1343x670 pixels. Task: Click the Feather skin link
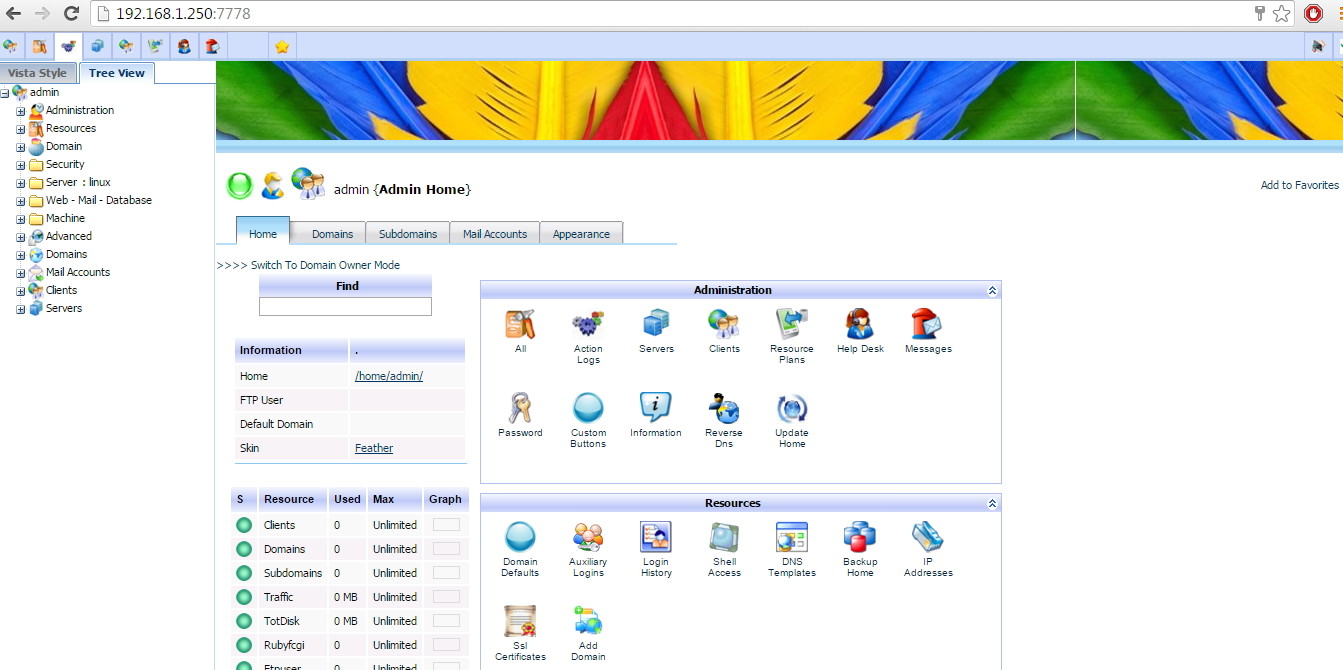374,448
